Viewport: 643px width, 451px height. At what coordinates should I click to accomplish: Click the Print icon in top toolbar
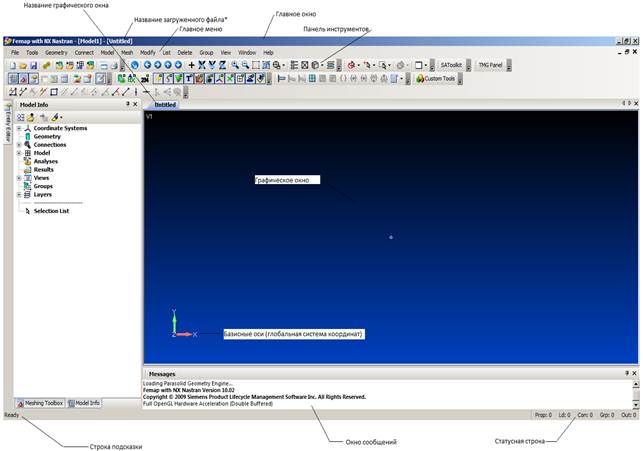(114, 65)
